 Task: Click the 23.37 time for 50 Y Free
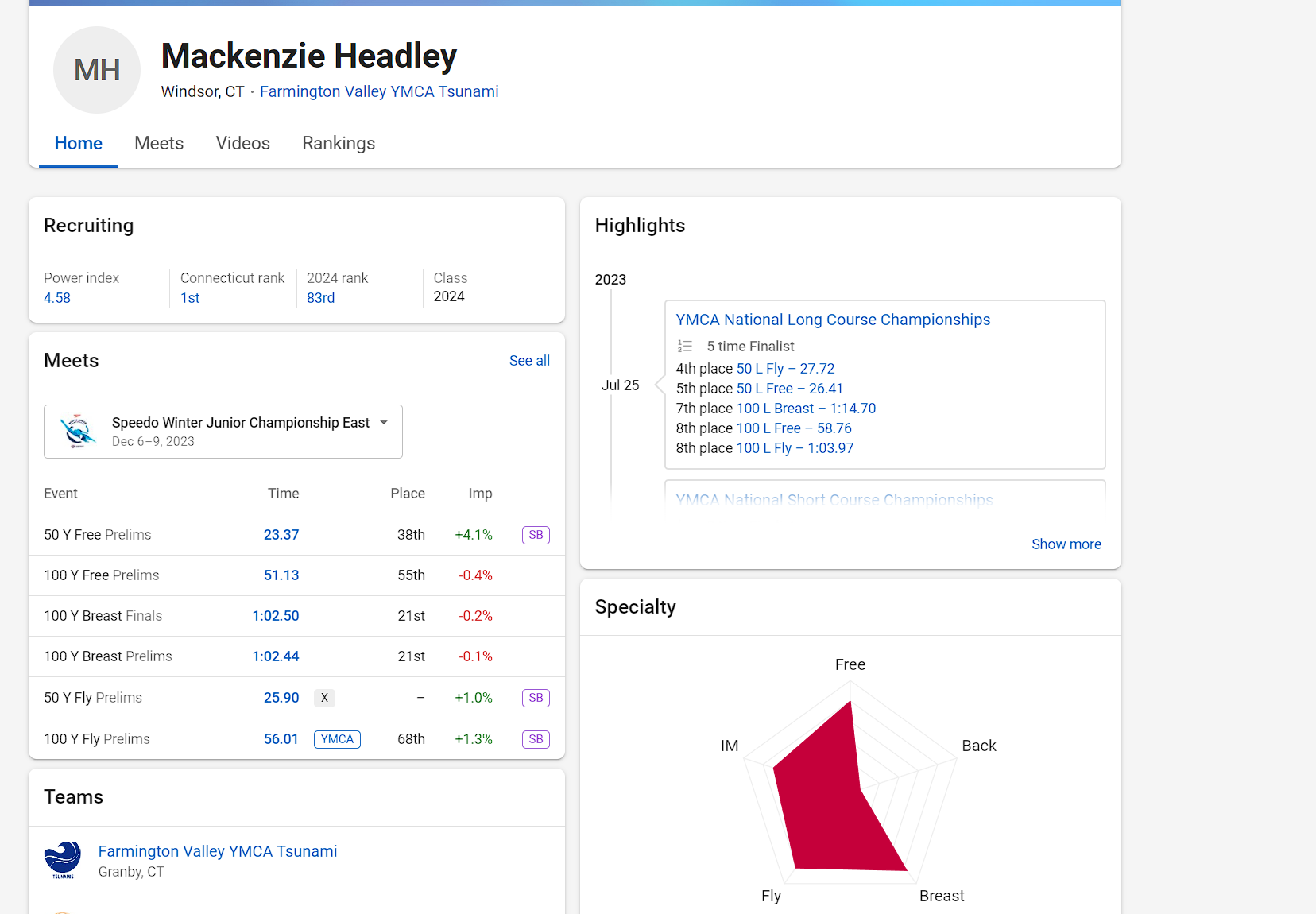click(281, 535)
